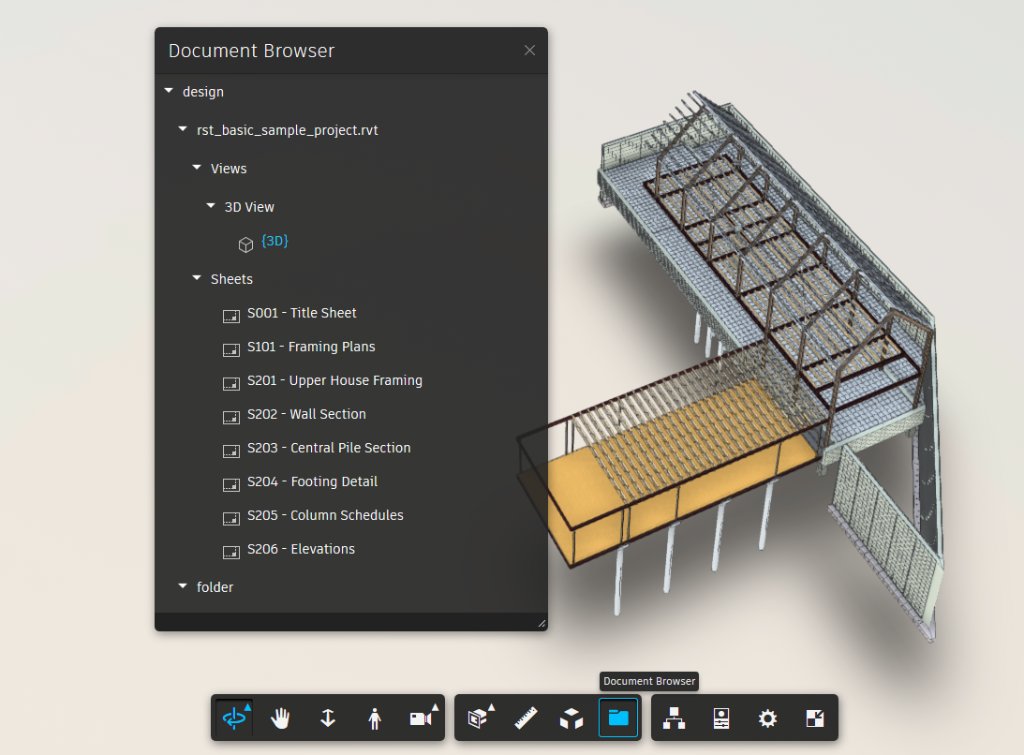This screenshot has width=1024, height=755.
Task: Click sheet icon next to S202
Action: [231, 417]
